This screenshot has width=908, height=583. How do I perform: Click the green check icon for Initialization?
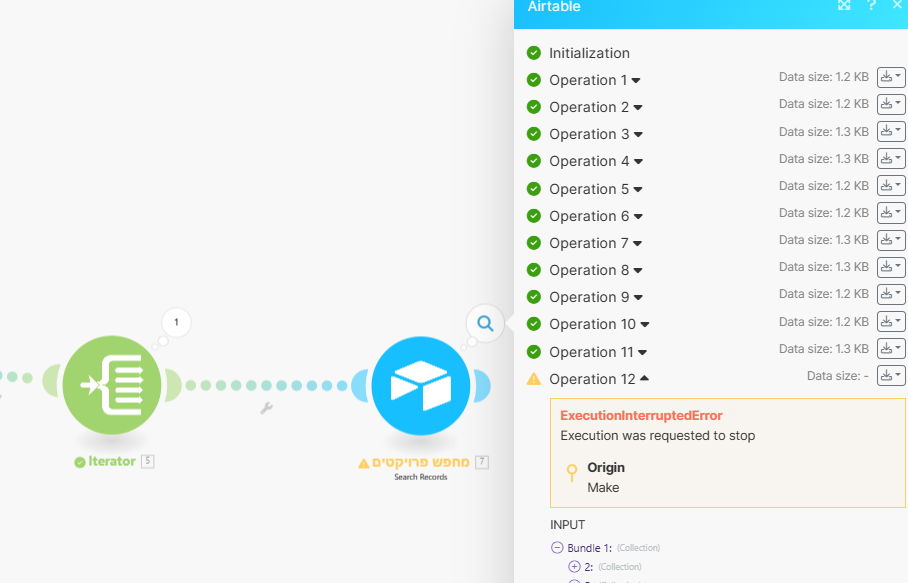point(533,53)
